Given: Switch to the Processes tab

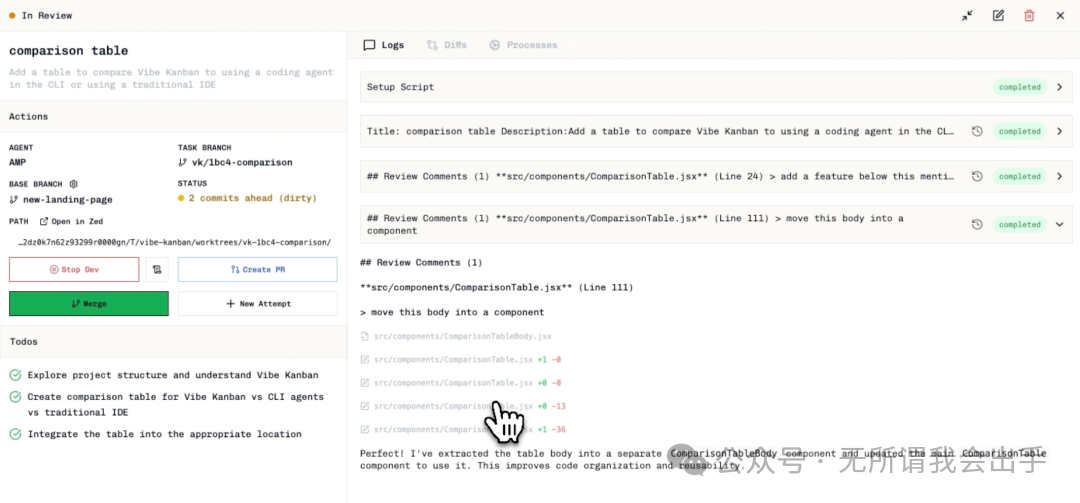Looking at the screenshot, I should tap(523, 45).
